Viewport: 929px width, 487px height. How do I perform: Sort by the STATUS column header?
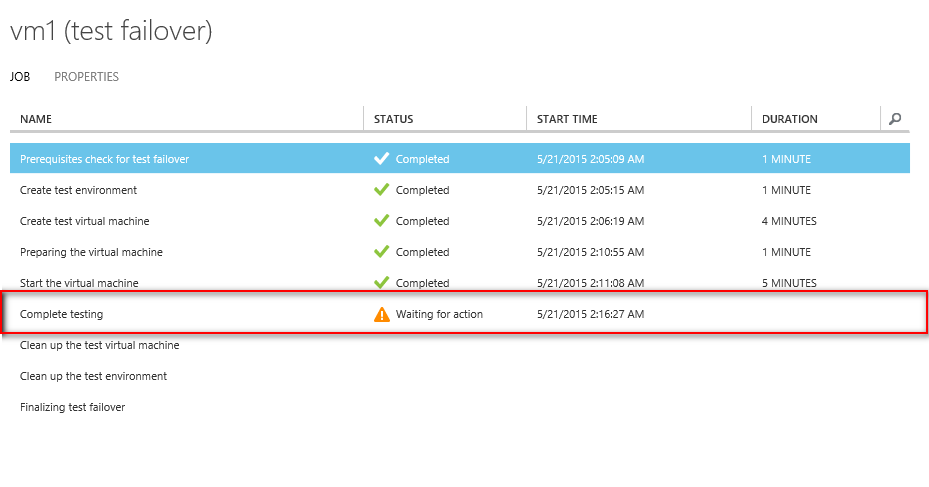(x=393, y=119)
